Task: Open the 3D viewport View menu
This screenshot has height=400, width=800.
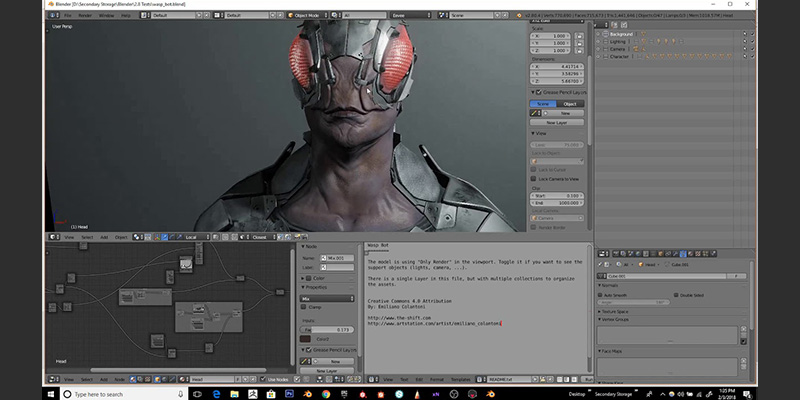Action: click(x=69, y=237)
